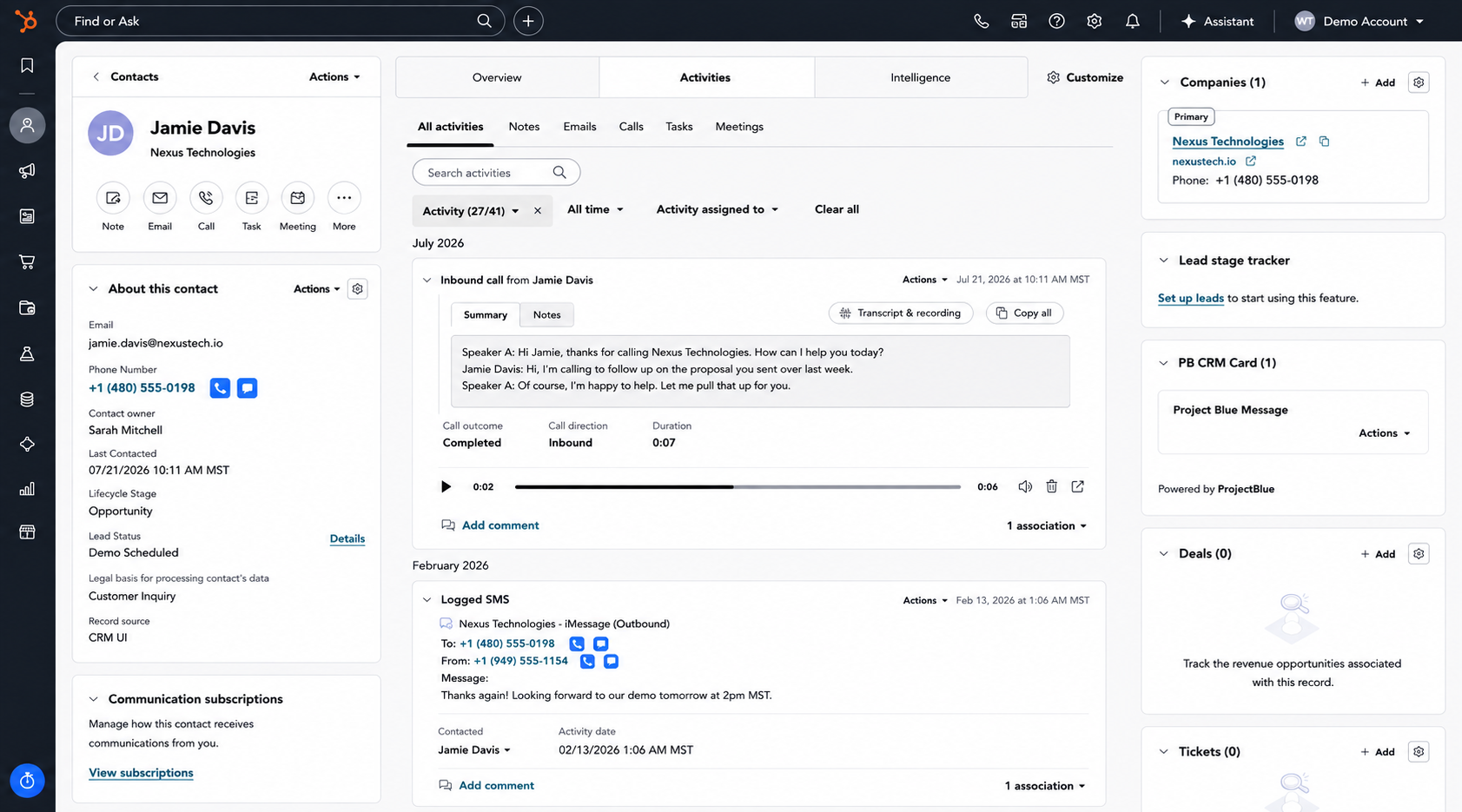Open the More actions ellipsis button
Screen dimensions: 1462x812
[x=344, y=198]
